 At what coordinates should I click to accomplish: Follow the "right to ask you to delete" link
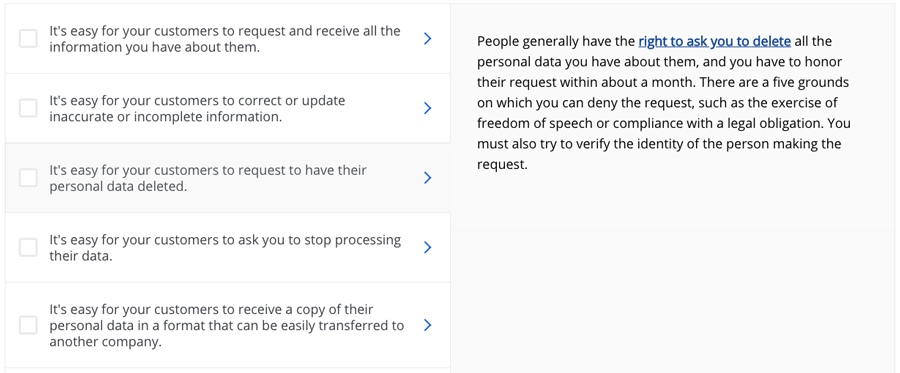point(715,41)
